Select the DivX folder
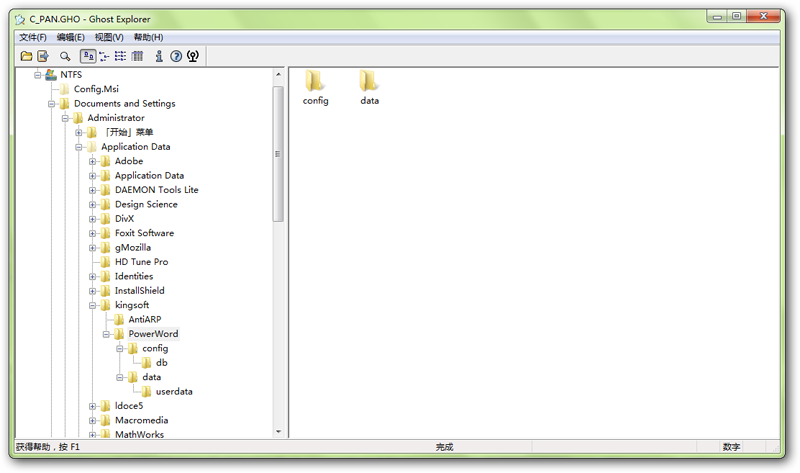800x473 pixels. [124, 219]
